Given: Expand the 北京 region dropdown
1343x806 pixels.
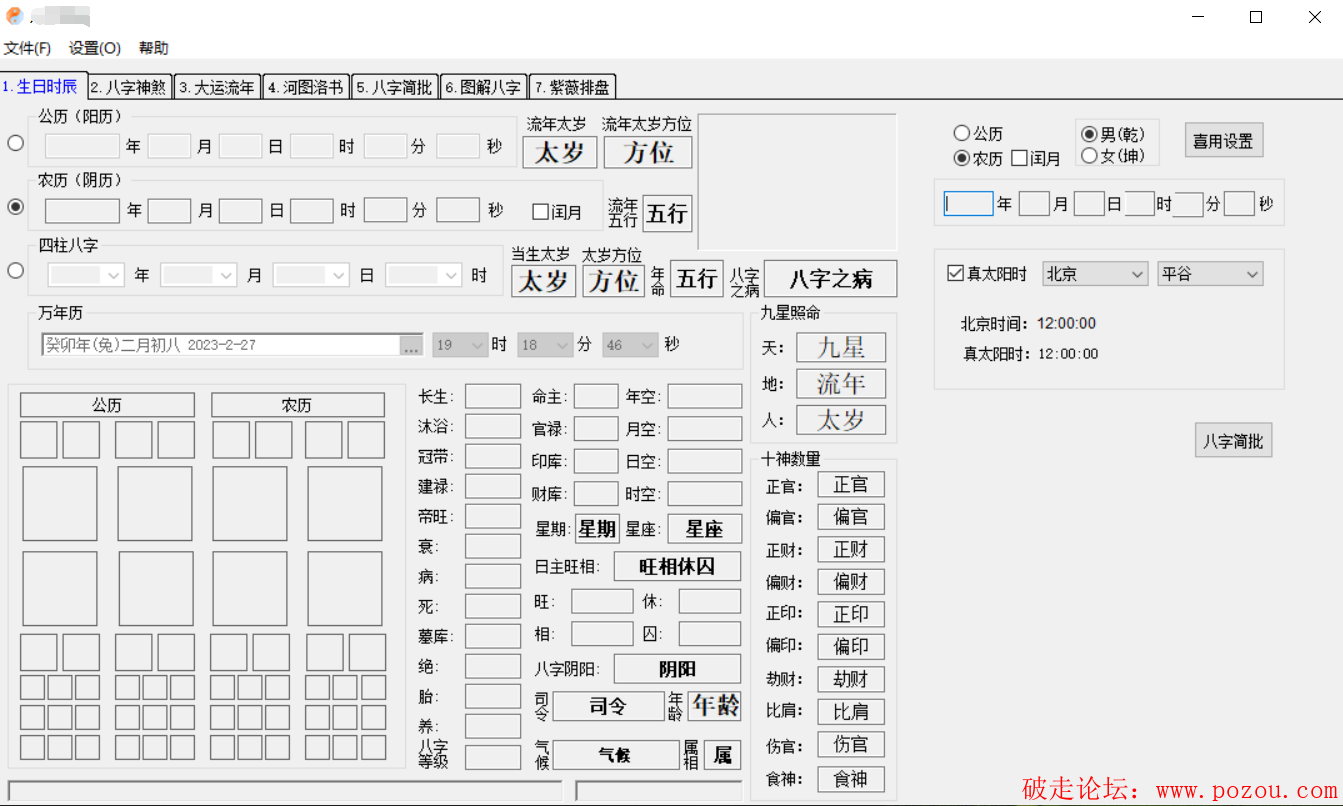Looking at the screenshot, I should (1095, 274).
